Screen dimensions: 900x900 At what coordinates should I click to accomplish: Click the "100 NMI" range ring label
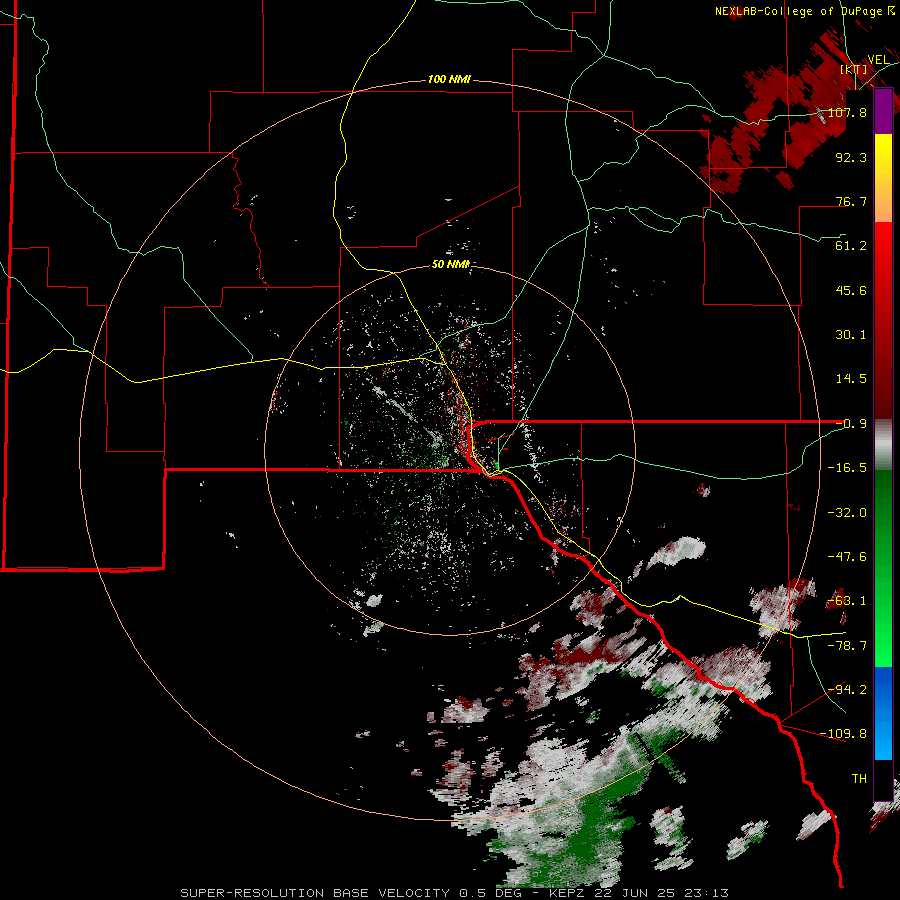click(x=449, y=79)
